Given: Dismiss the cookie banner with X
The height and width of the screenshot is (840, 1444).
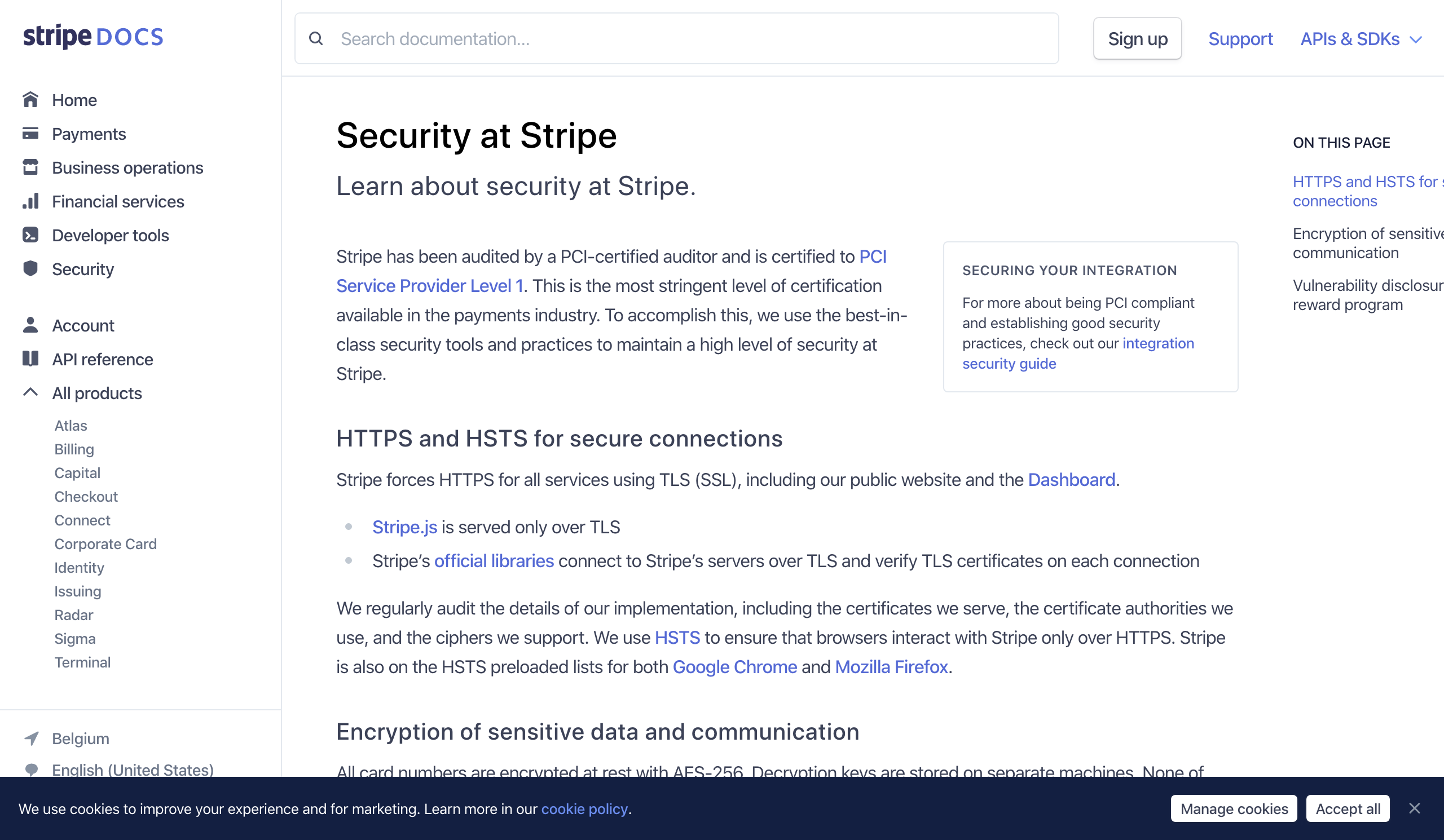Looking at the screenshot, I should (x=1415, y=808).
